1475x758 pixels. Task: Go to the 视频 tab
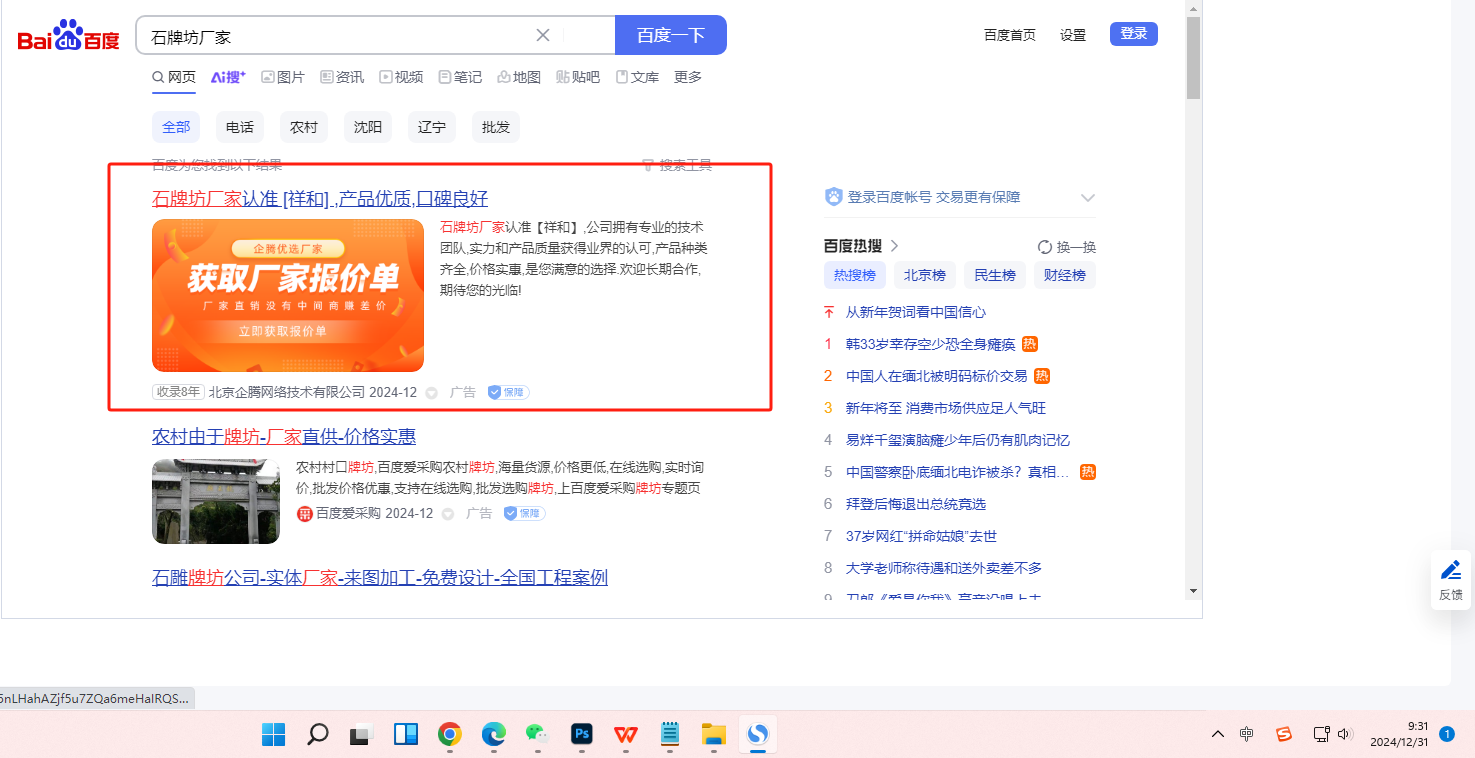(401, 77)
